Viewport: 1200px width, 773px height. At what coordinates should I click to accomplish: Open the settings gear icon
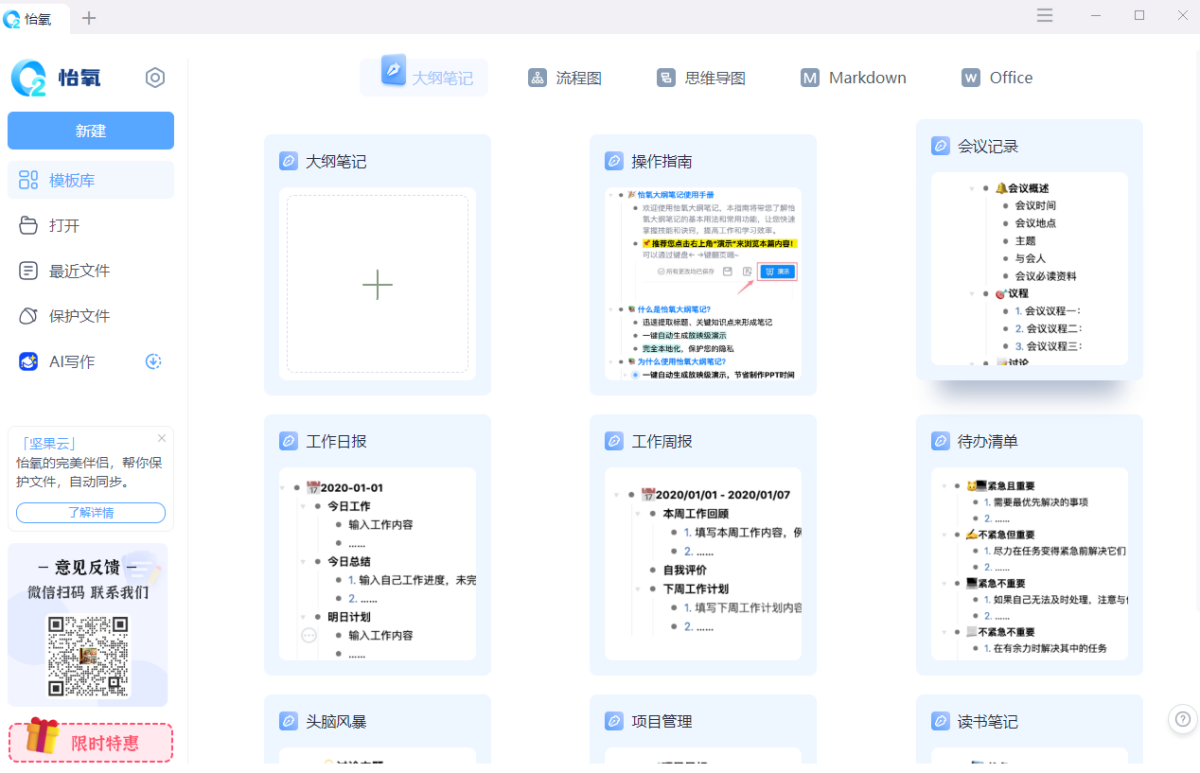tap(155, 76)
